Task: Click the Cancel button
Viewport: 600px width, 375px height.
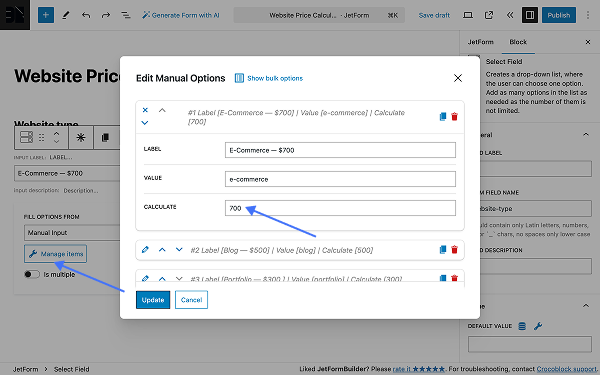Action: click(x=191, y=300)
